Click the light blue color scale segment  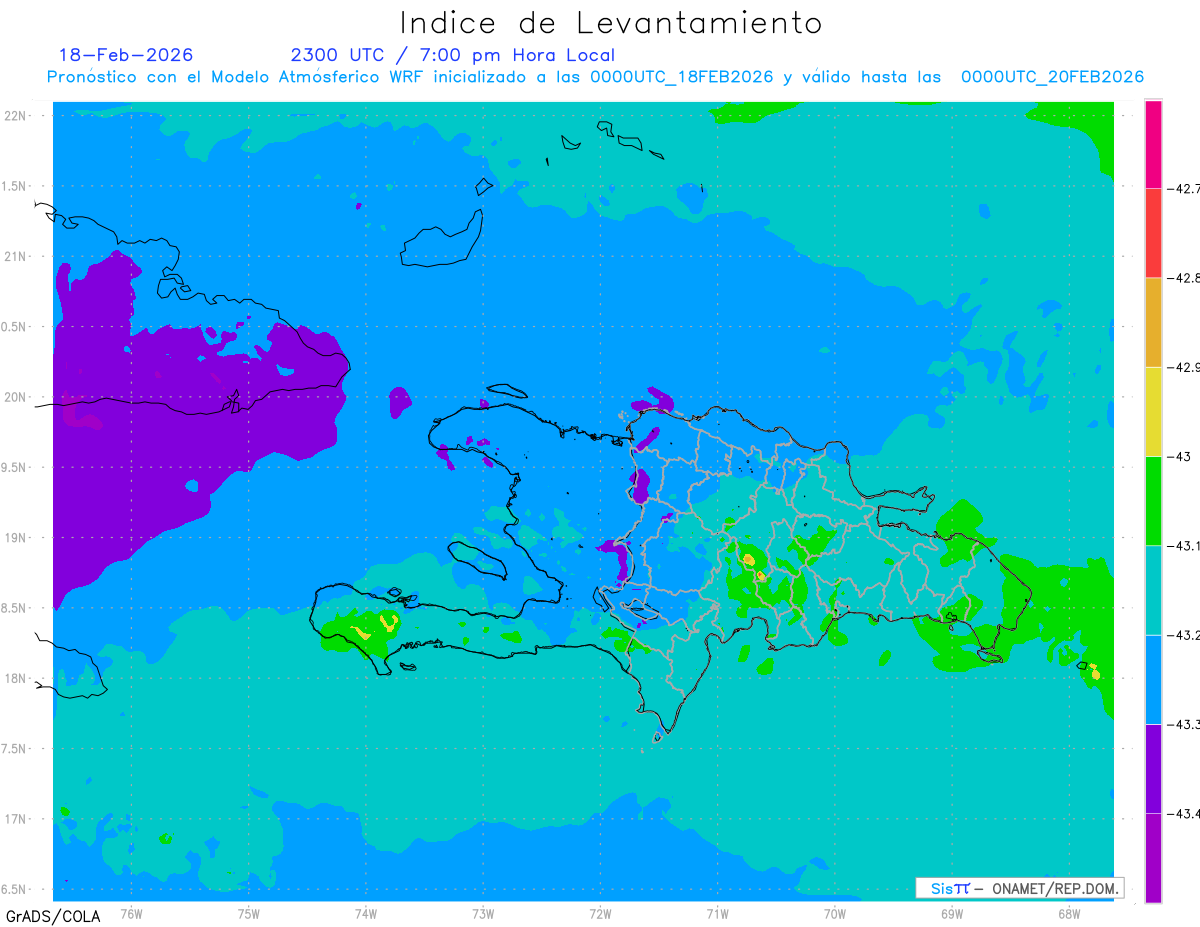pyautogui.click(x=1153, y=680)
